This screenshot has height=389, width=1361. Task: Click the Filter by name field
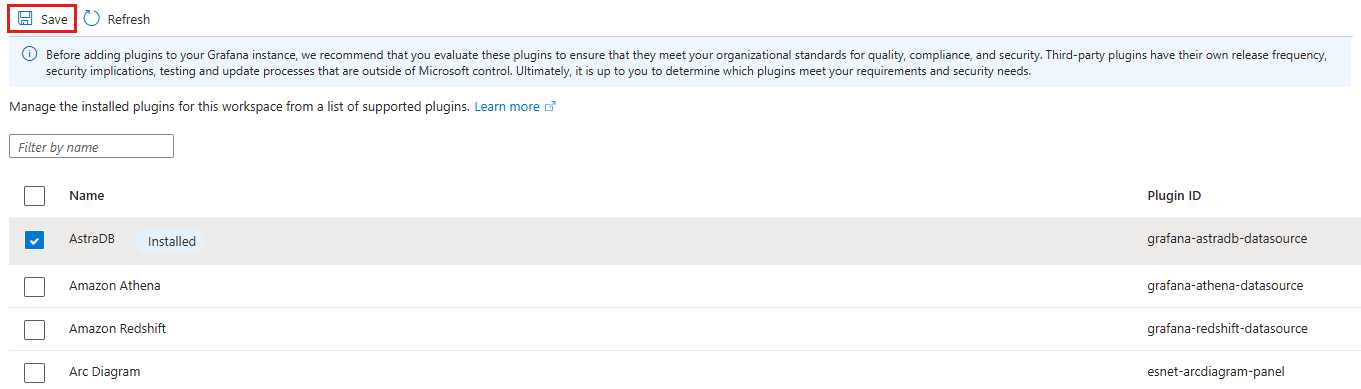pyautogui.click(x=92, y=147)
